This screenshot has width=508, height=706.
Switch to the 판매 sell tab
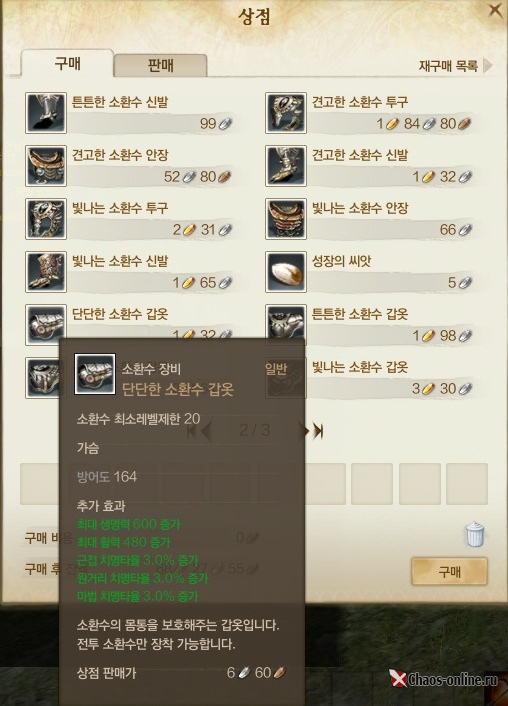point(160,65)
